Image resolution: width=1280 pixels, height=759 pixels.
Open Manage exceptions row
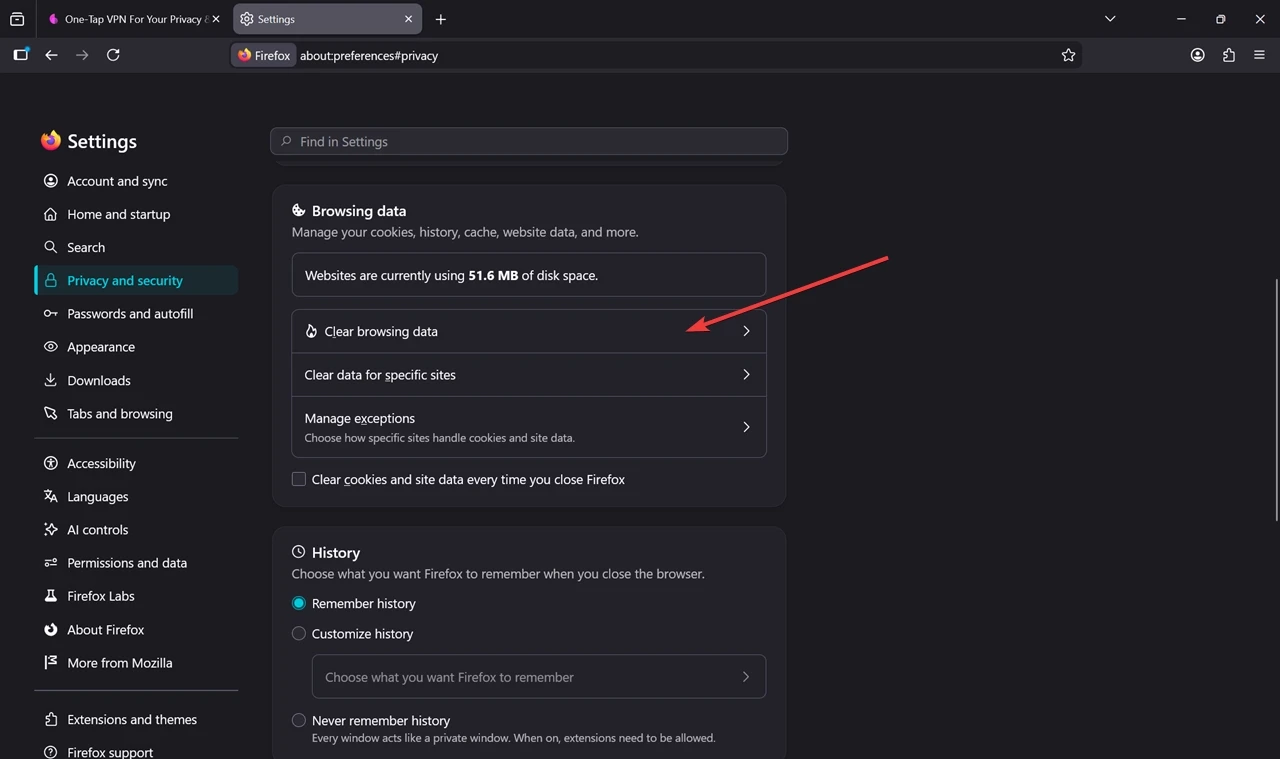(529, 427)
